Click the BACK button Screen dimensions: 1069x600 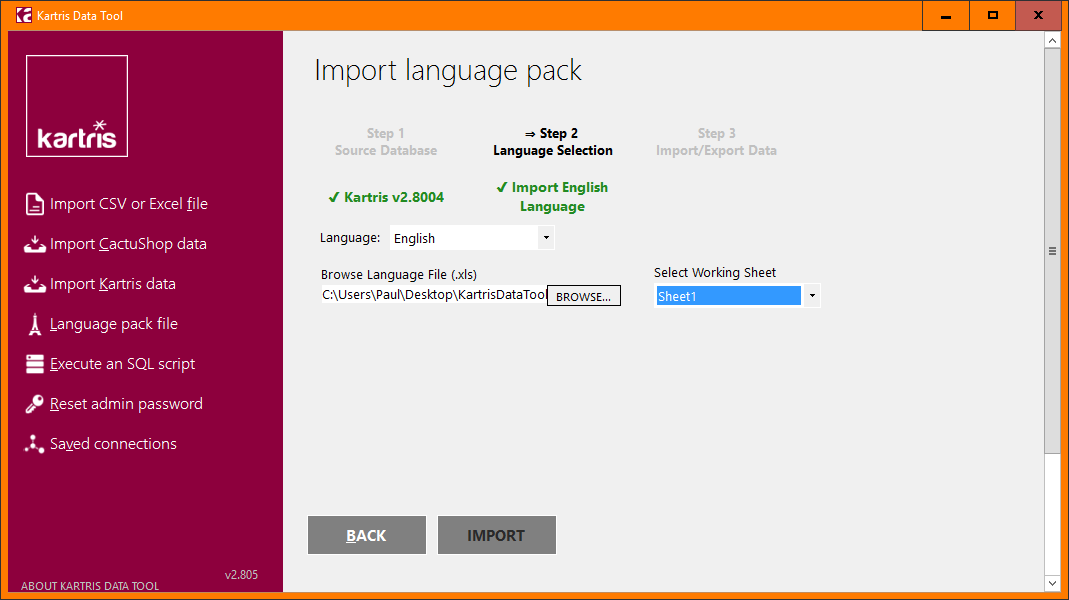click(367, 535)
